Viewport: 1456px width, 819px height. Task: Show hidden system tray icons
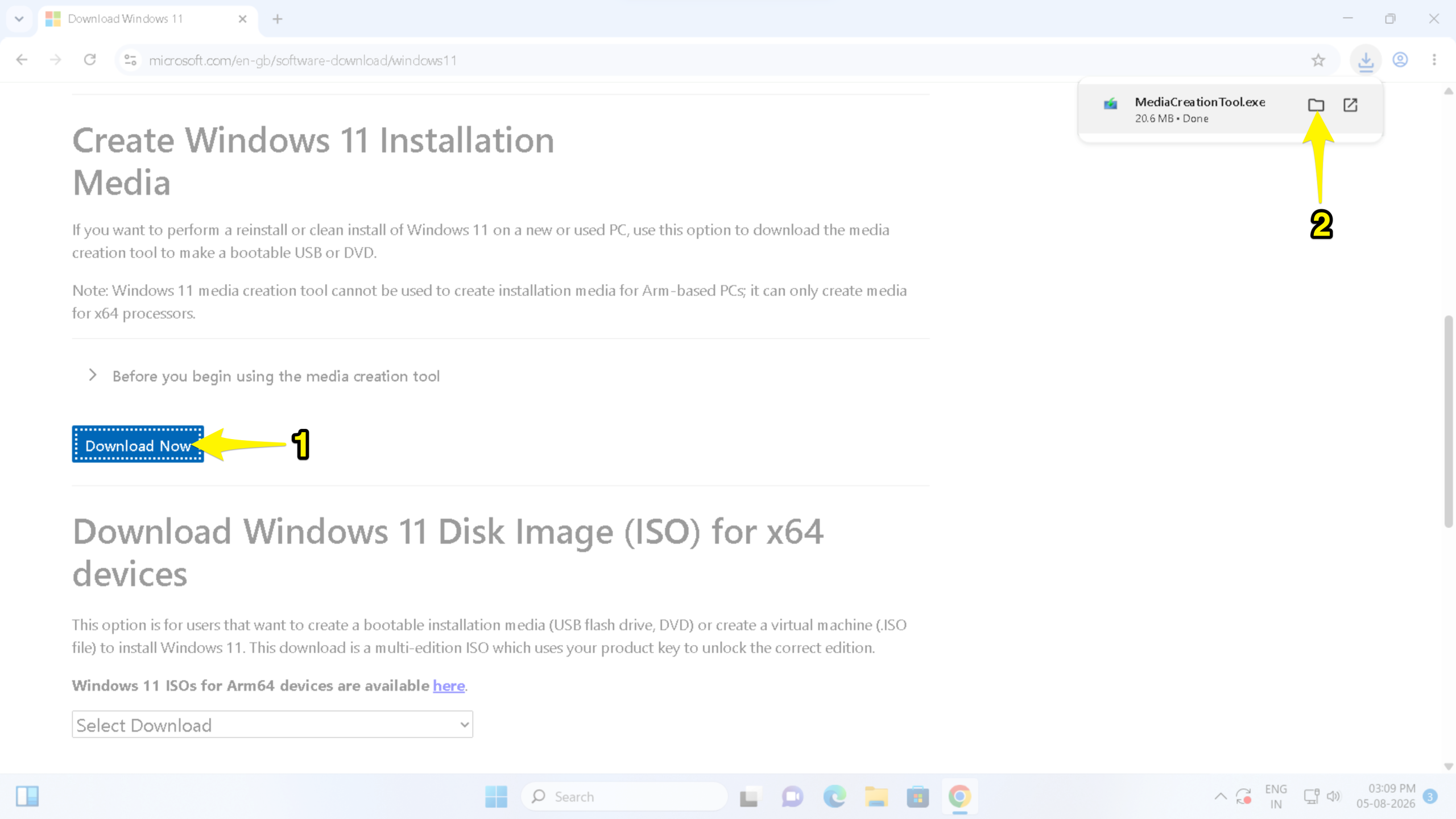(1220, 796)
